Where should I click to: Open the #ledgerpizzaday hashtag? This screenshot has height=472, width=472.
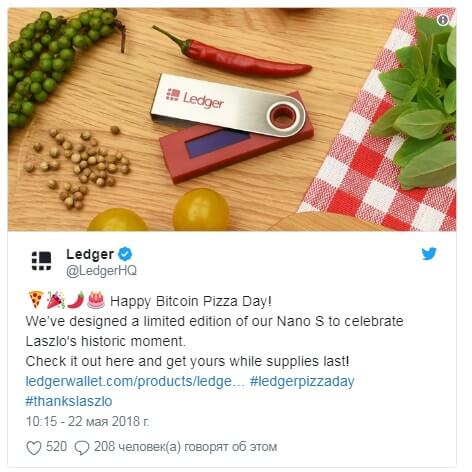point(302,381)
